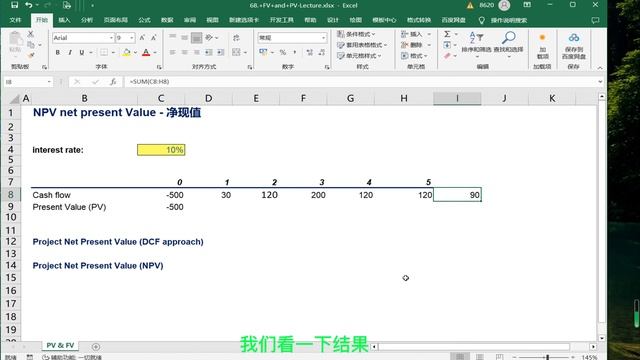Apply percent style to cell
640x360 pixels.
coord(282,52)
